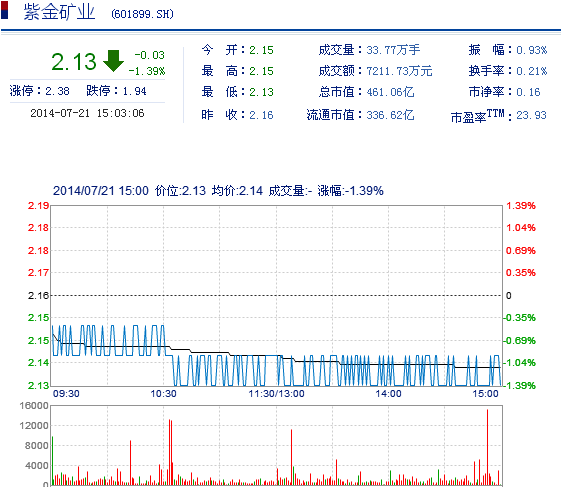Click the 成交额 value 7211.73万元
562x487 pixels.
[399, 71]
